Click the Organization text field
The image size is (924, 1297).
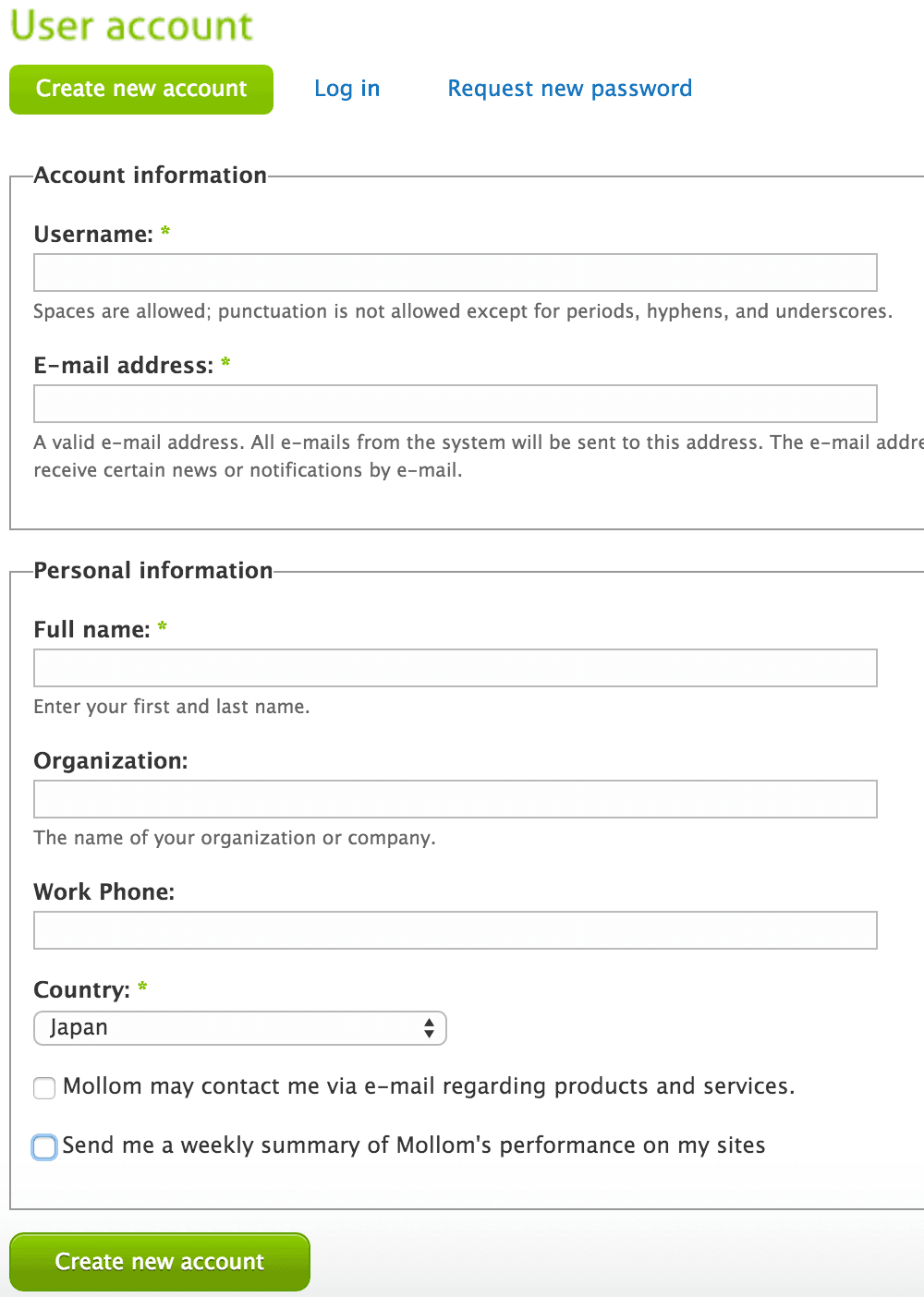[456, 799]
